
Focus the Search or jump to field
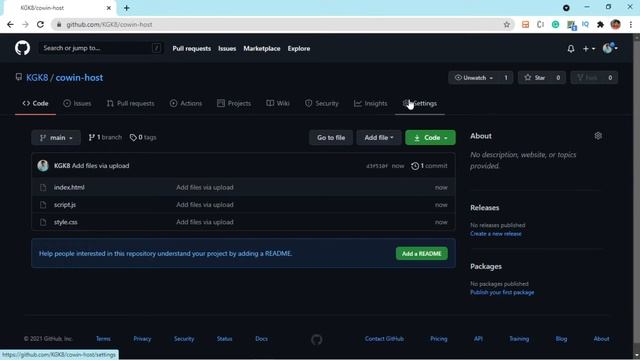pos(101,48)
